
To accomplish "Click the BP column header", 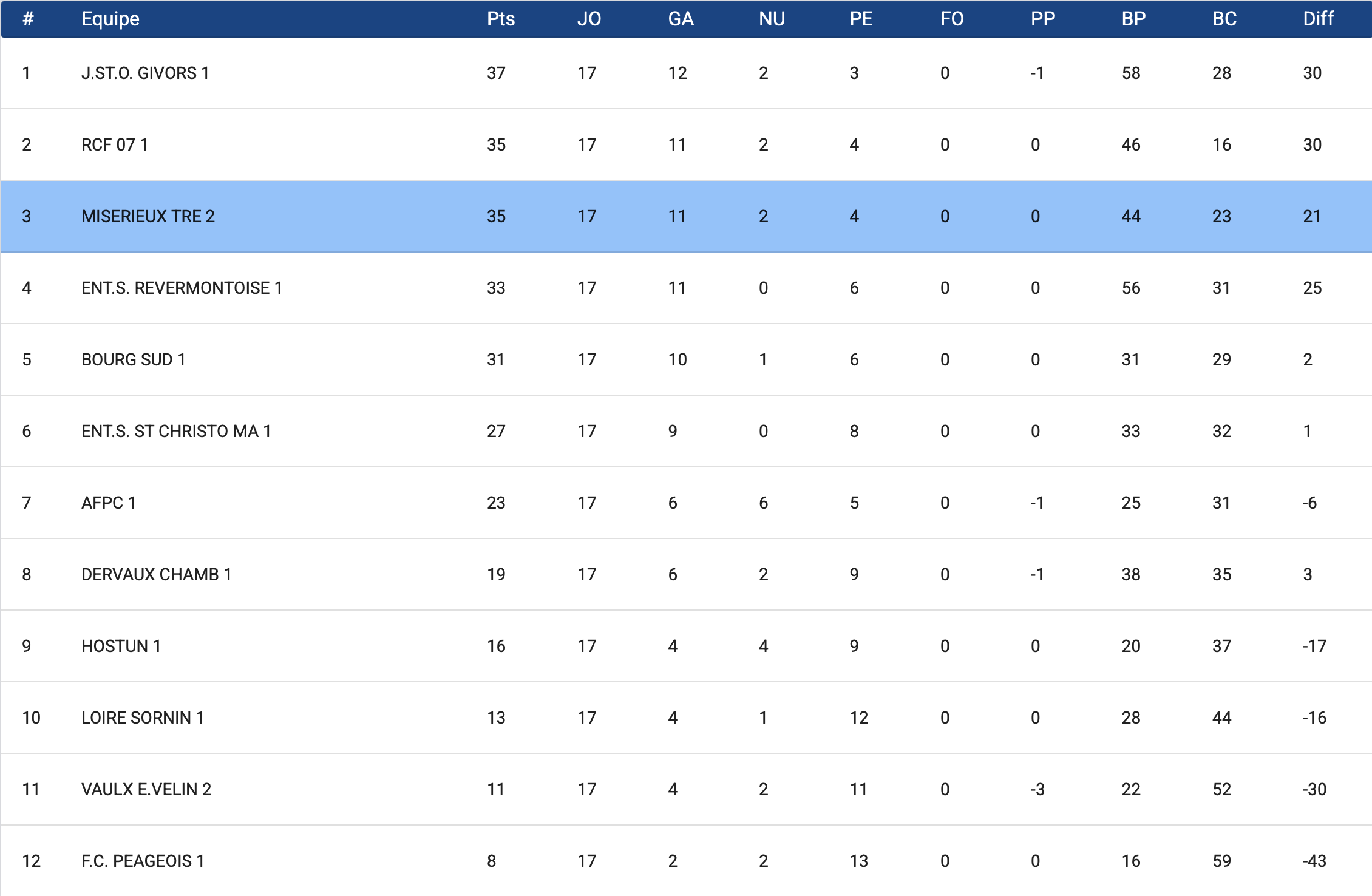I will 1133,19.
